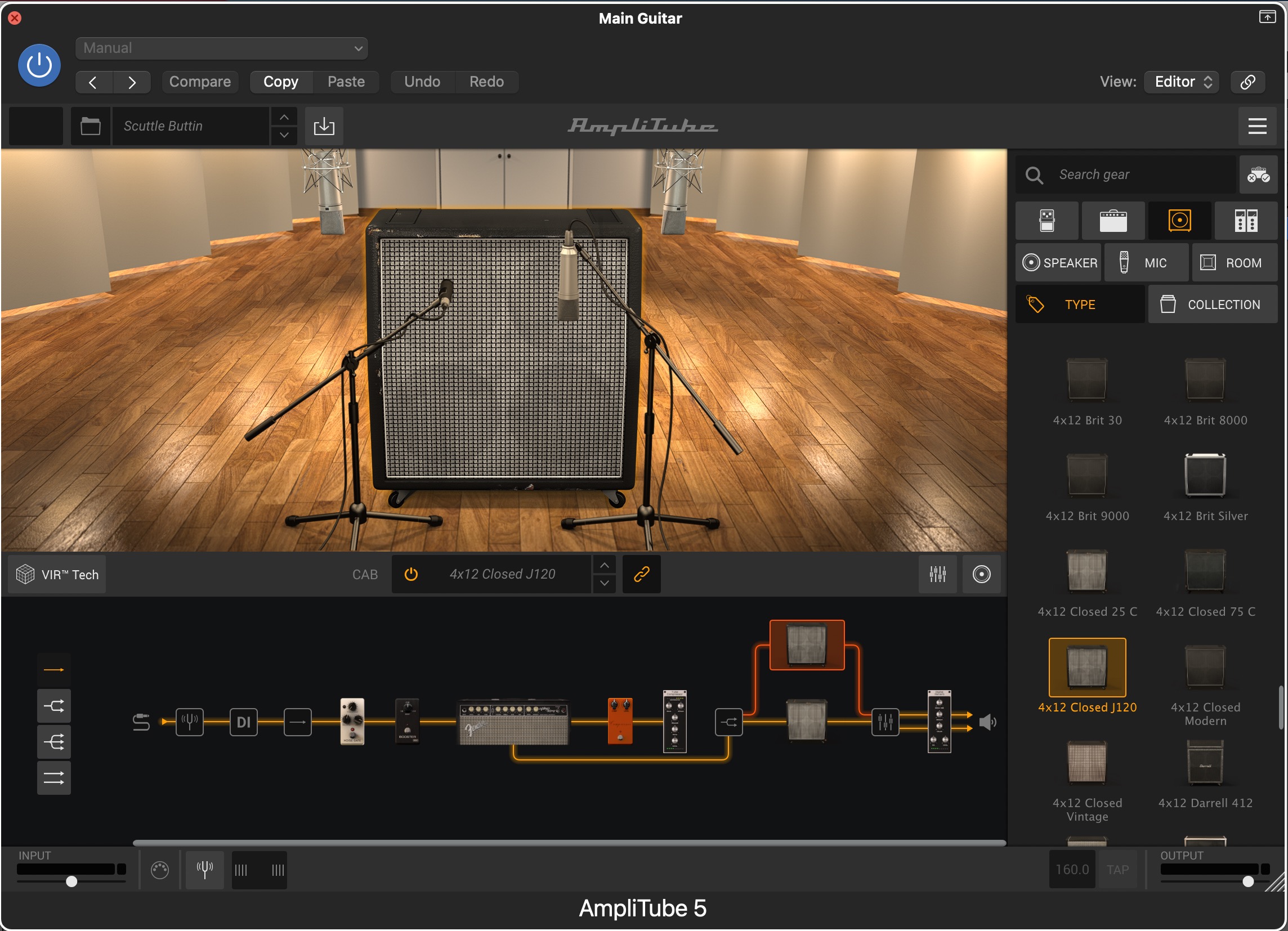
Task: Click the DI block in signal chain
Action: click(244, 722)
